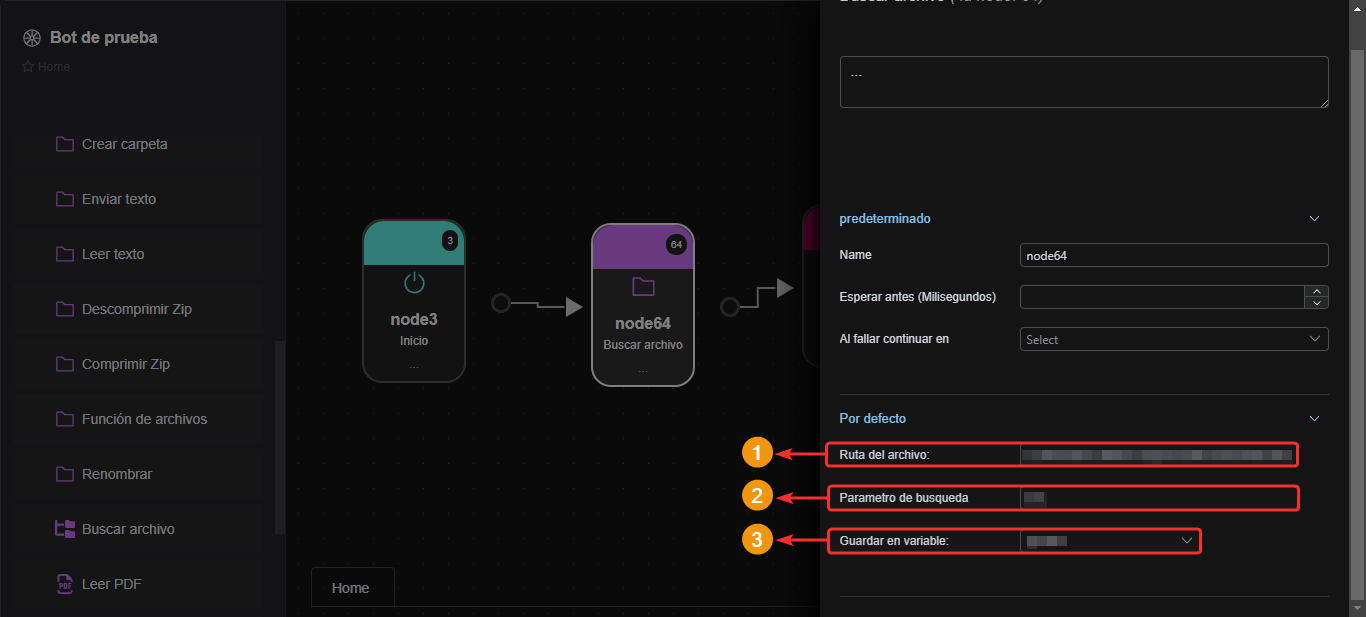The width and height of the screenshot is (1366, 617).
Task: Select the Leer texto folder icon
Action: pyautogui.click(x=65, y=254)
